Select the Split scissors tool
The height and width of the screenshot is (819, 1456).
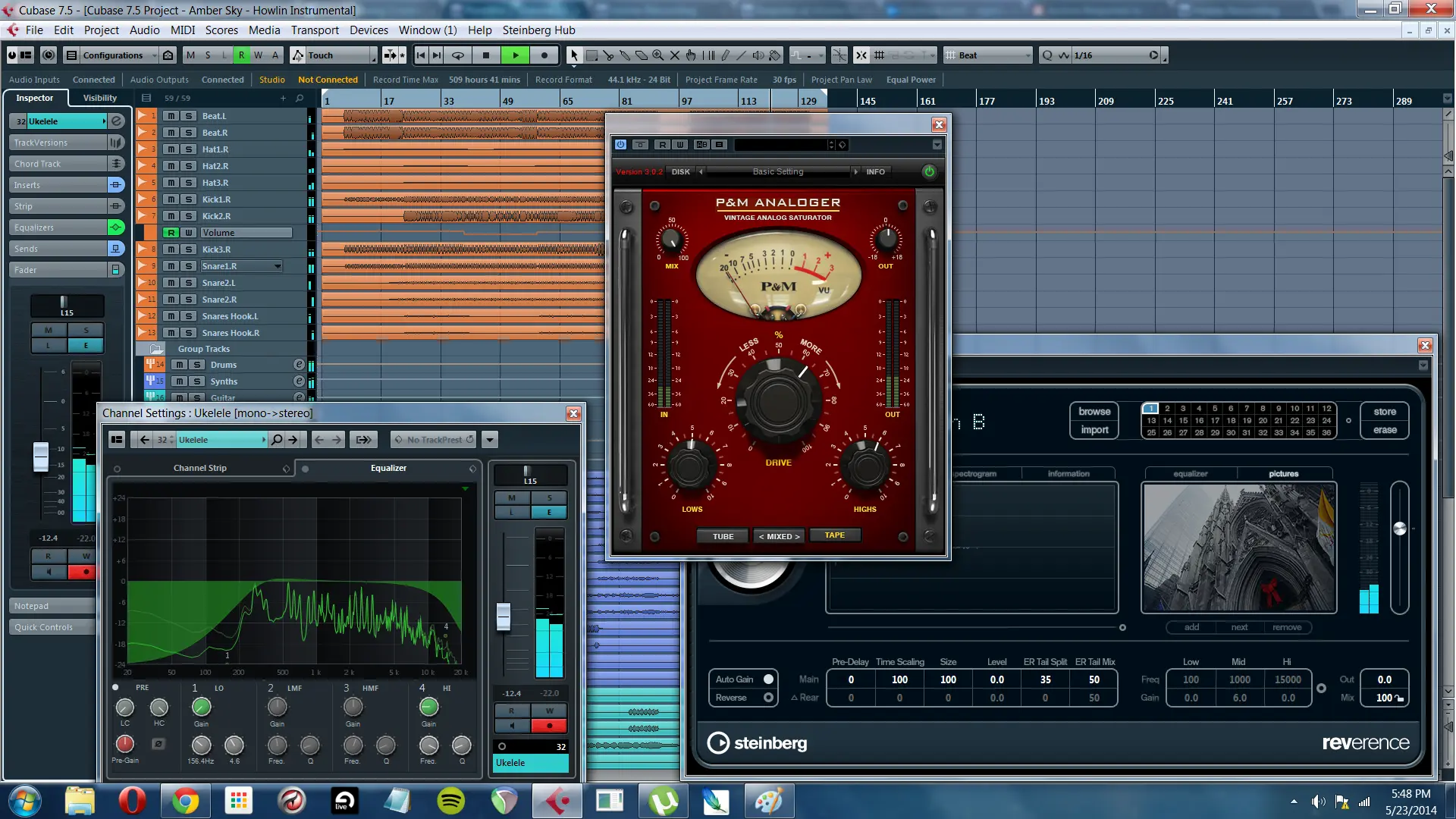(x=608, y=55)
